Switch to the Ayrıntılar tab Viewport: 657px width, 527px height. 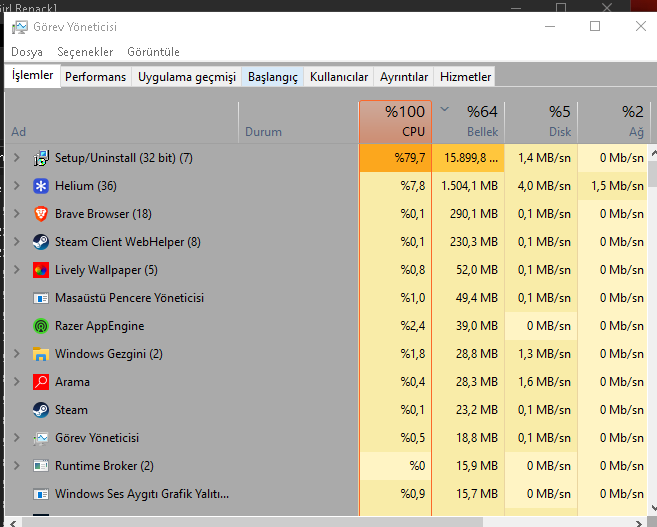(404, 77)
